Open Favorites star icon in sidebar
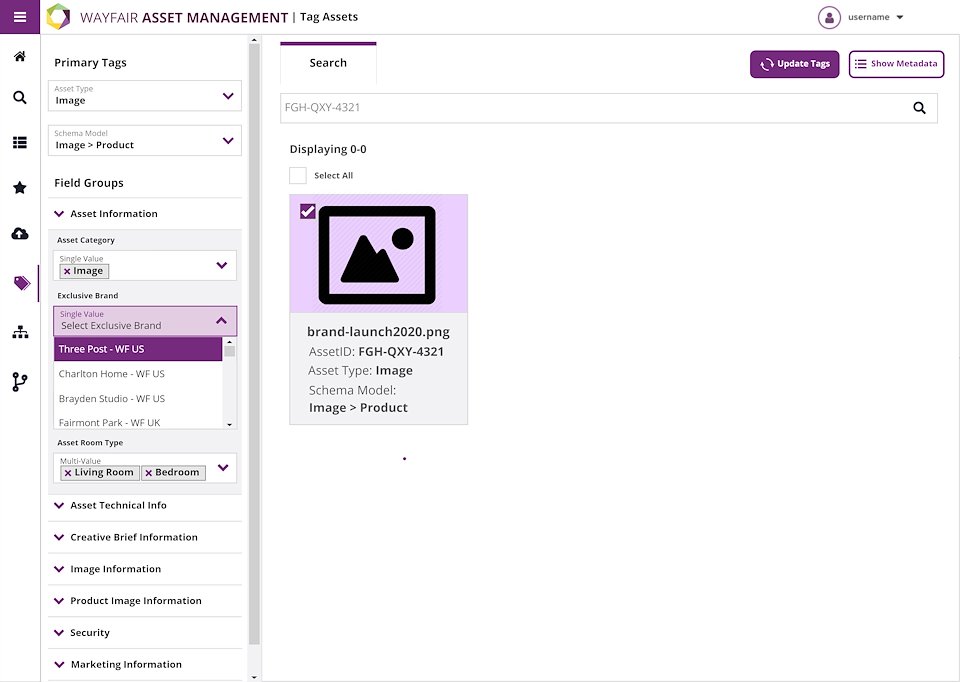Image resolution: width=960 pixels, height=682 pixels. point(20,188)
